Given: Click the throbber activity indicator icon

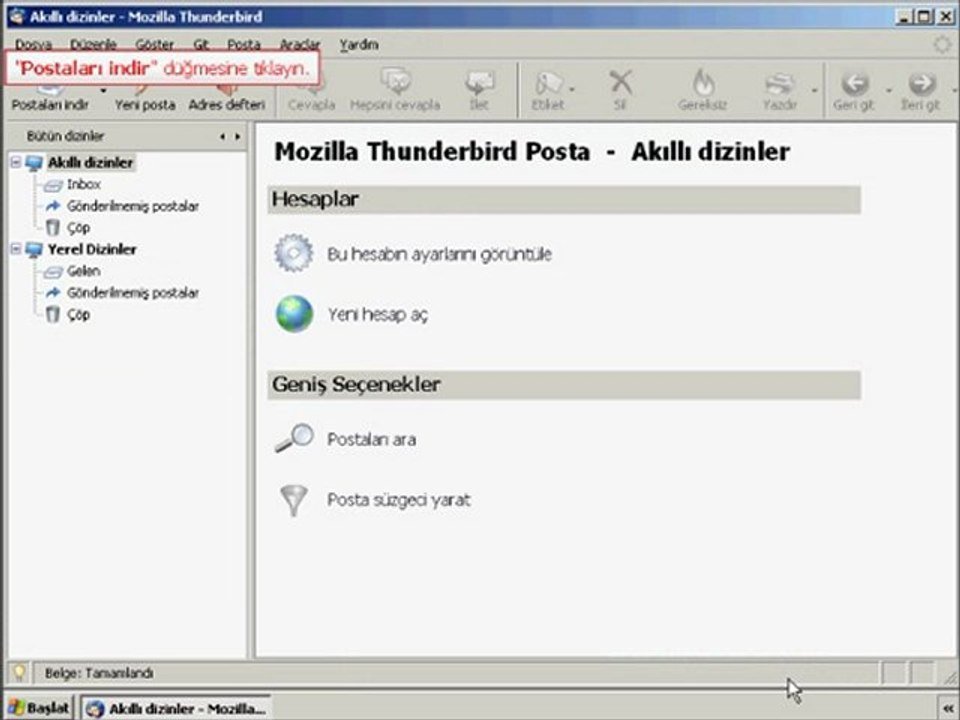Looking at the screenshot, I should coord(941,45).
